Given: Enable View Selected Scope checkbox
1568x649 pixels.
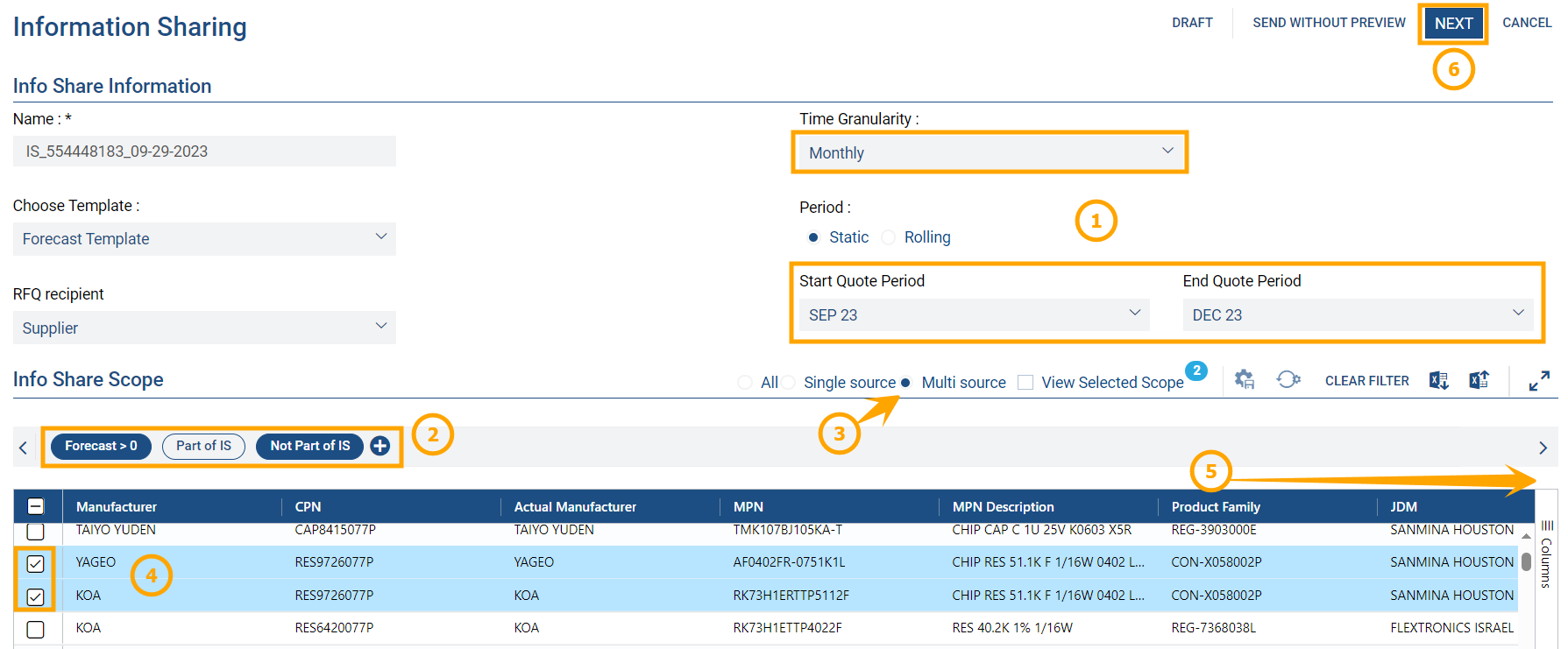Looking at the screenshot, I should click(x=1025, y=383).
